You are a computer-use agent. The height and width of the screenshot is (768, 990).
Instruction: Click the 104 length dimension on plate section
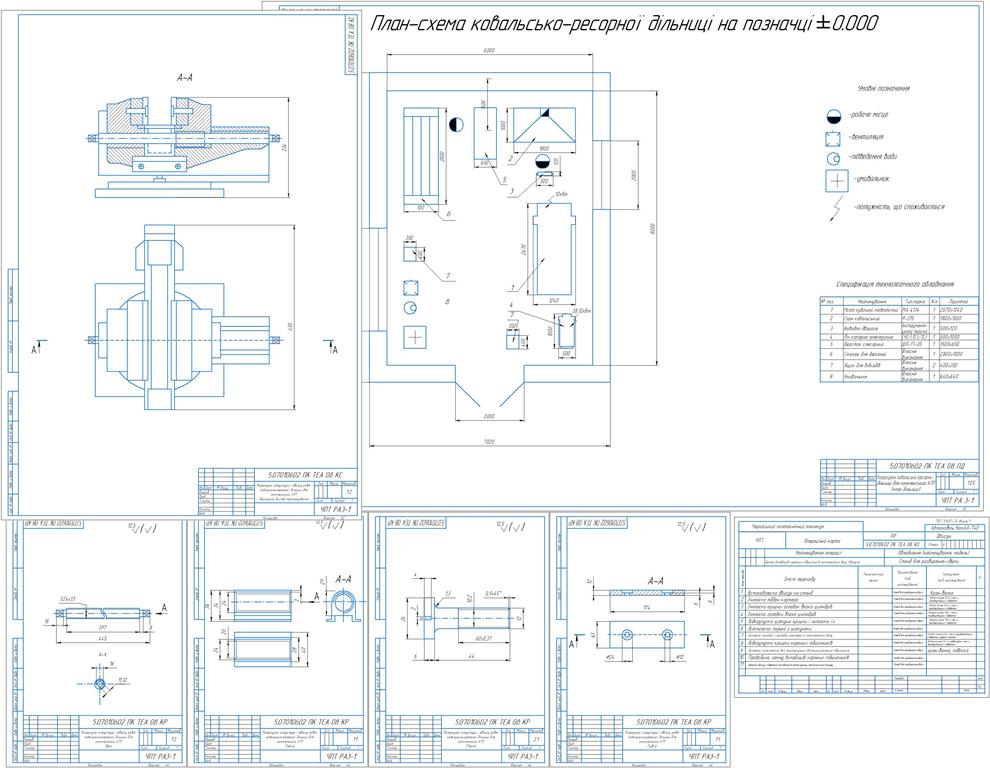(647, 608)
